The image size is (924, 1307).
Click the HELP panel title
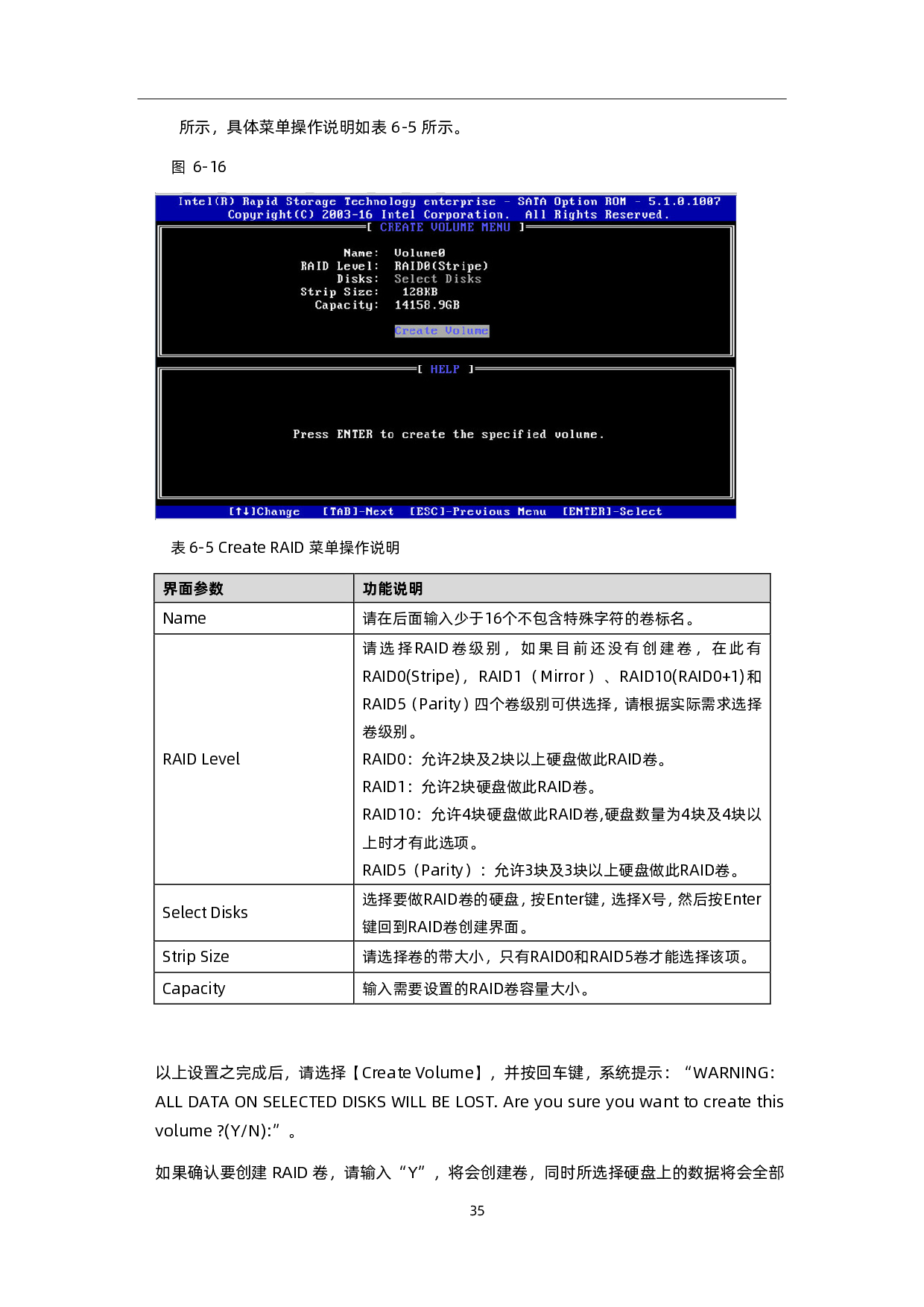click(x=445, y=370)
